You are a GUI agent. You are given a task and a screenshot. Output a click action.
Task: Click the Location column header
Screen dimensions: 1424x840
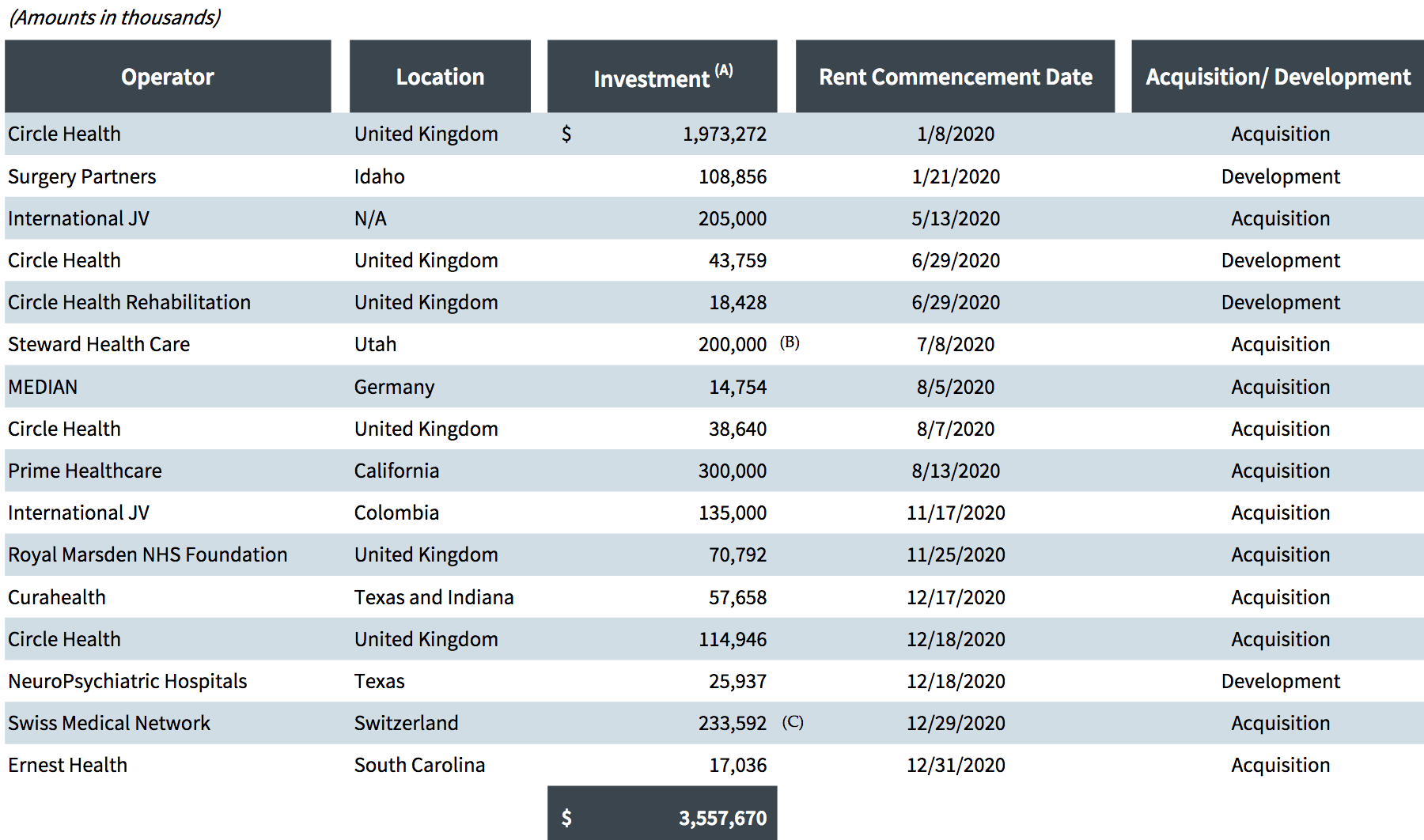pos(440,77)
